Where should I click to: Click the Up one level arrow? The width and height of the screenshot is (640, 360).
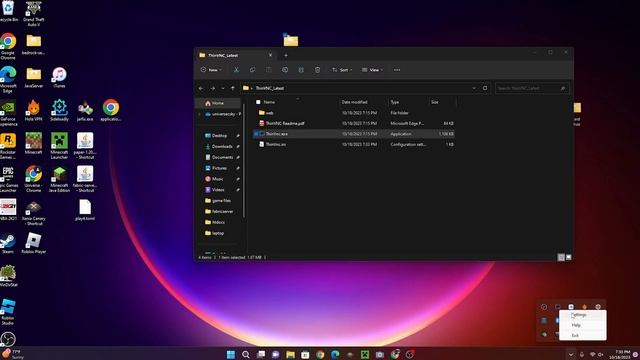[233, 88]
